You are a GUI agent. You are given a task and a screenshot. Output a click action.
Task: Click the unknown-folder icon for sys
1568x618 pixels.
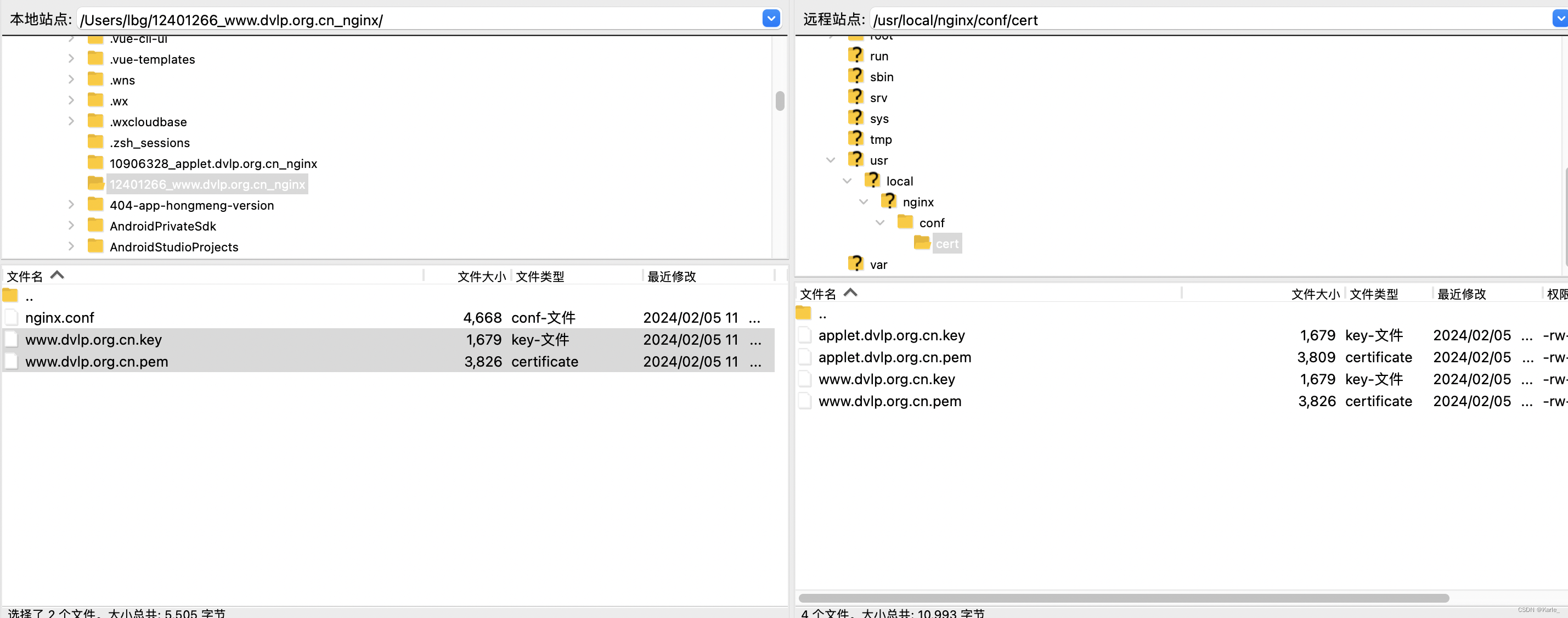(856, 117)
